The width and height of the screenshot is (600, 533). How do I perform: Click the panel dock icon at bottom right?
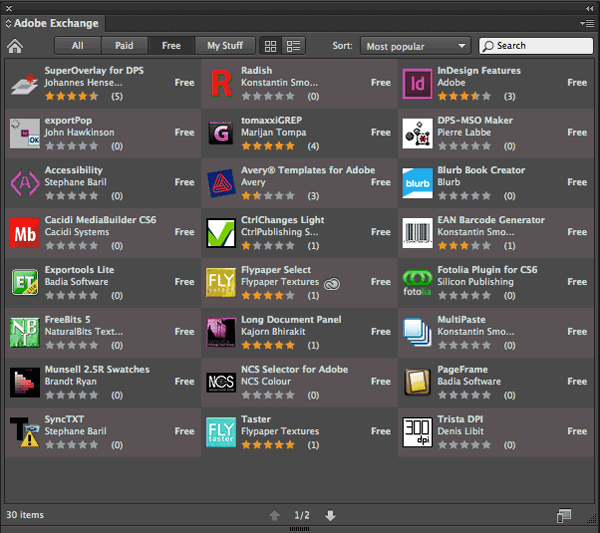[x=564, y=515]
